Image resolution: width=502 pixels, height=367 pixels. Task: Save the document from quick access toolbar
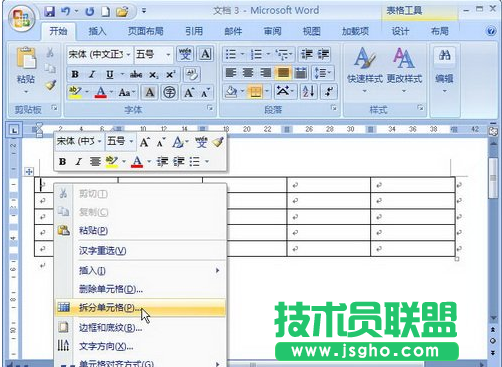49,12
